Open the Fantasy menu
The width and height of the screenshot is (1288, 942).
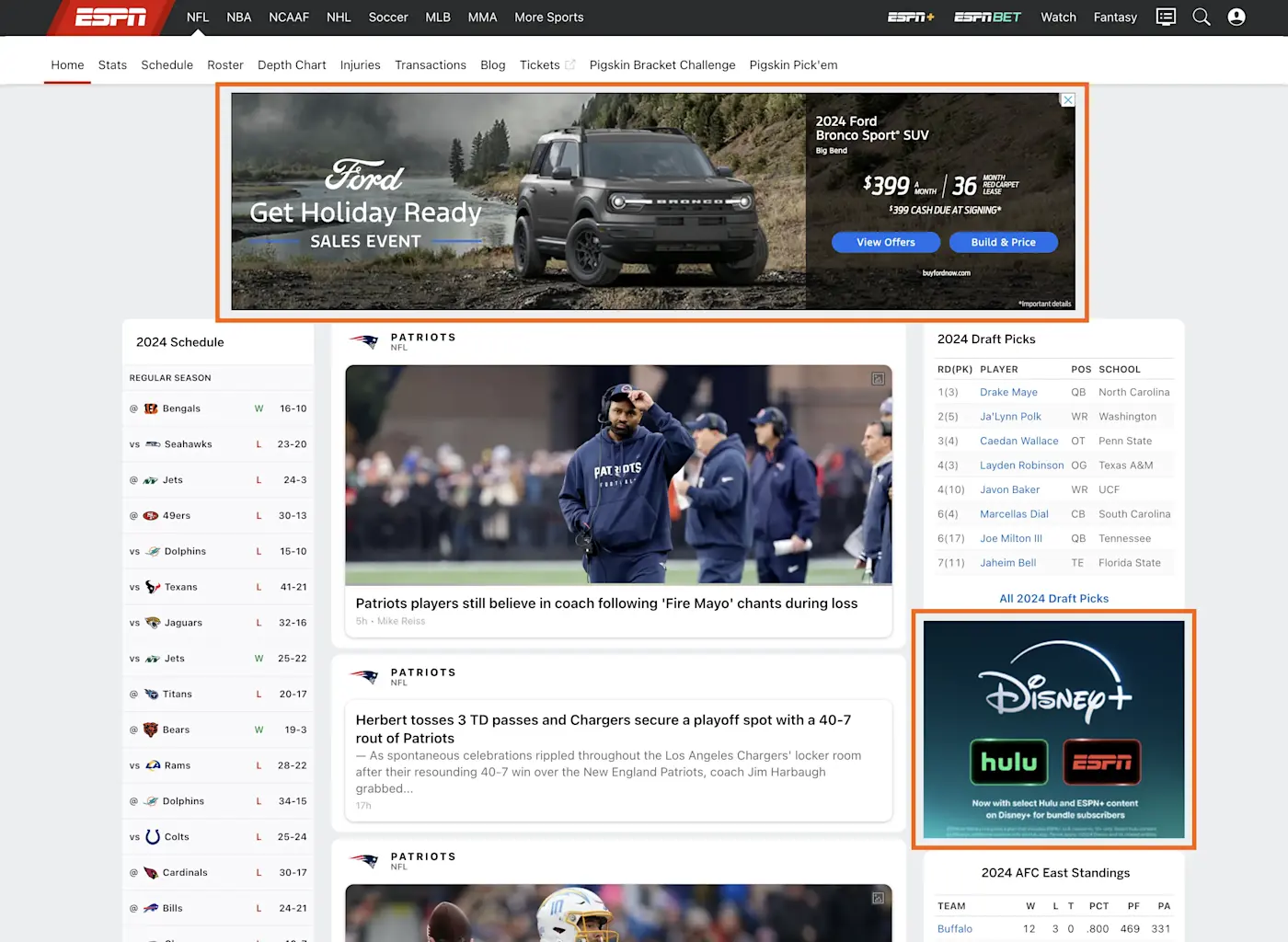[1115, 17]
